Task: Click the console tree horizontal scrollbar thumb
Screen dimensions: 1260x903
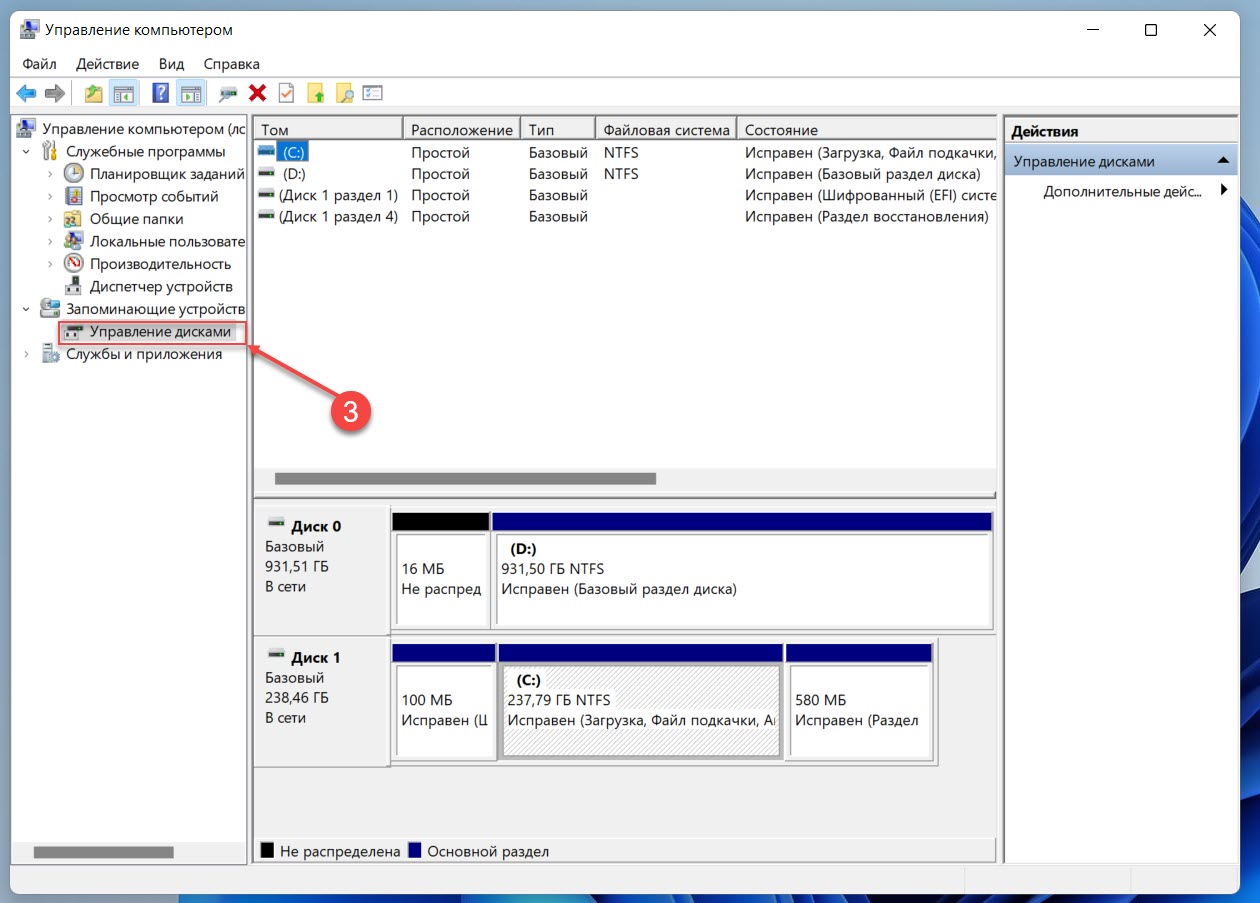Action: pos(104,853)
